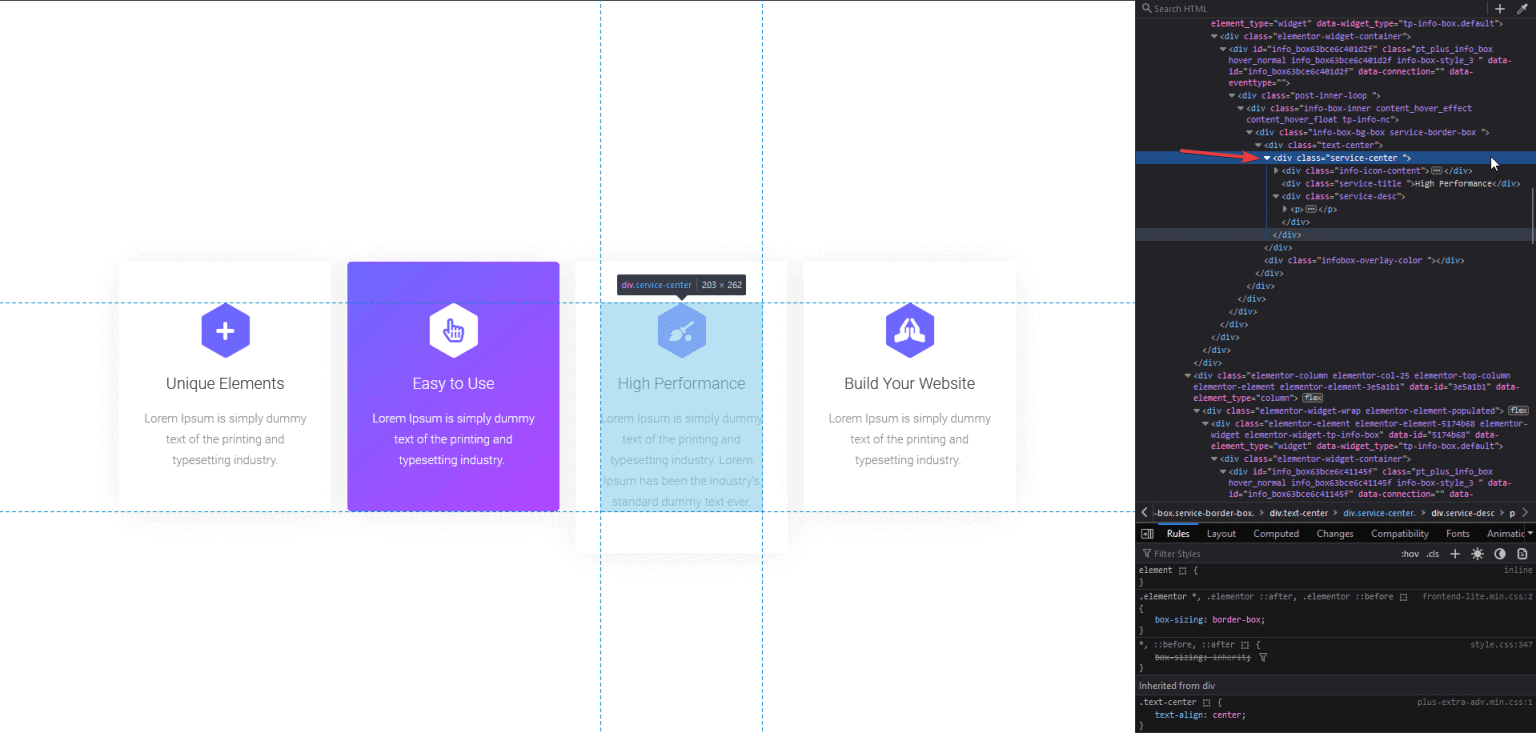Open the Layout tab
This screenshot has height=733, width=1536.
click(1221, 534)
